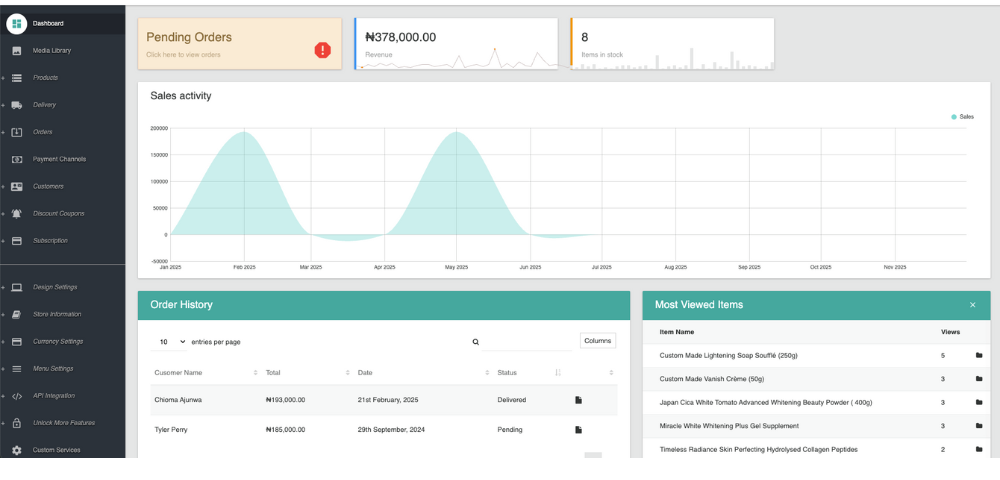
Task: Expand the Subscription plus sign
Action: [3, 241]
